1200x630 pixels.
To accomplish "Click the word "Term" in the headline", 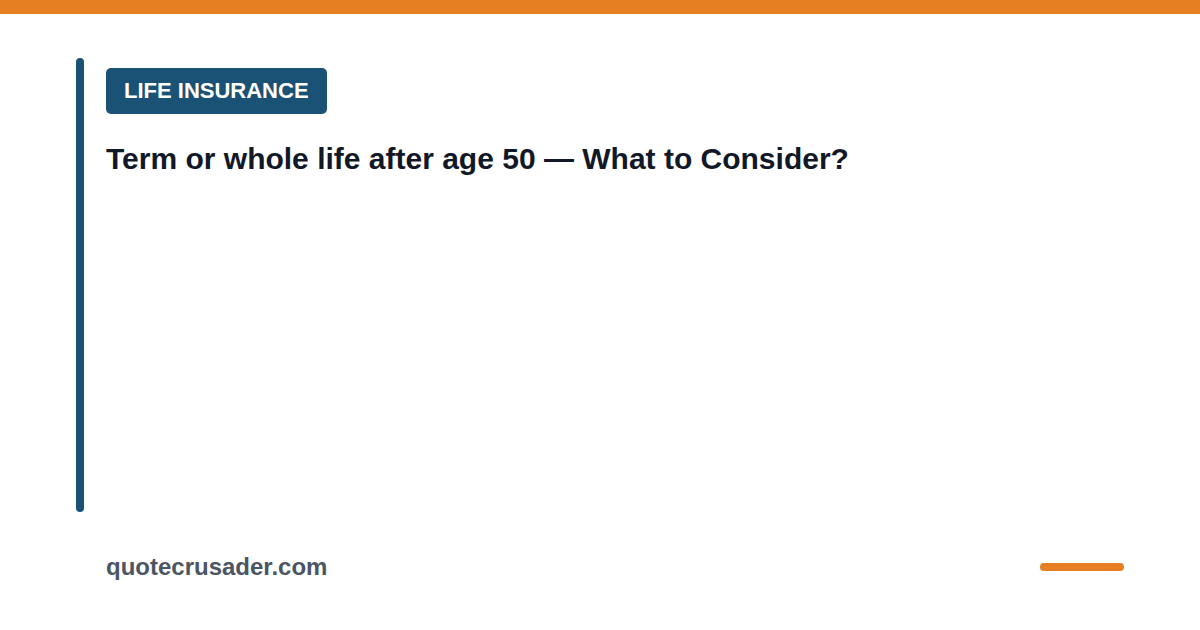I will coord(142,159).
